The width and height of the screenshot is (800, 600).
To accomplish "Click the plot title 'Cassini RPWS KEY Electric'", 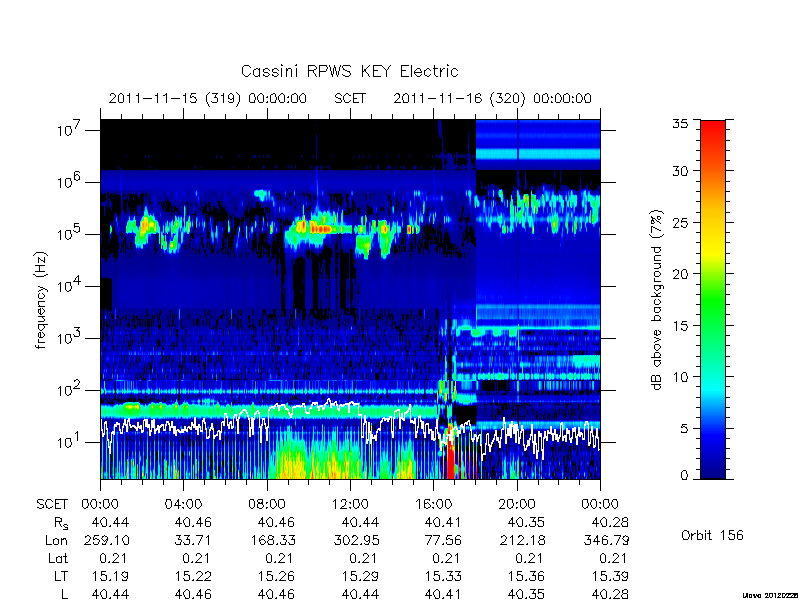I will (x=349, y=71).
